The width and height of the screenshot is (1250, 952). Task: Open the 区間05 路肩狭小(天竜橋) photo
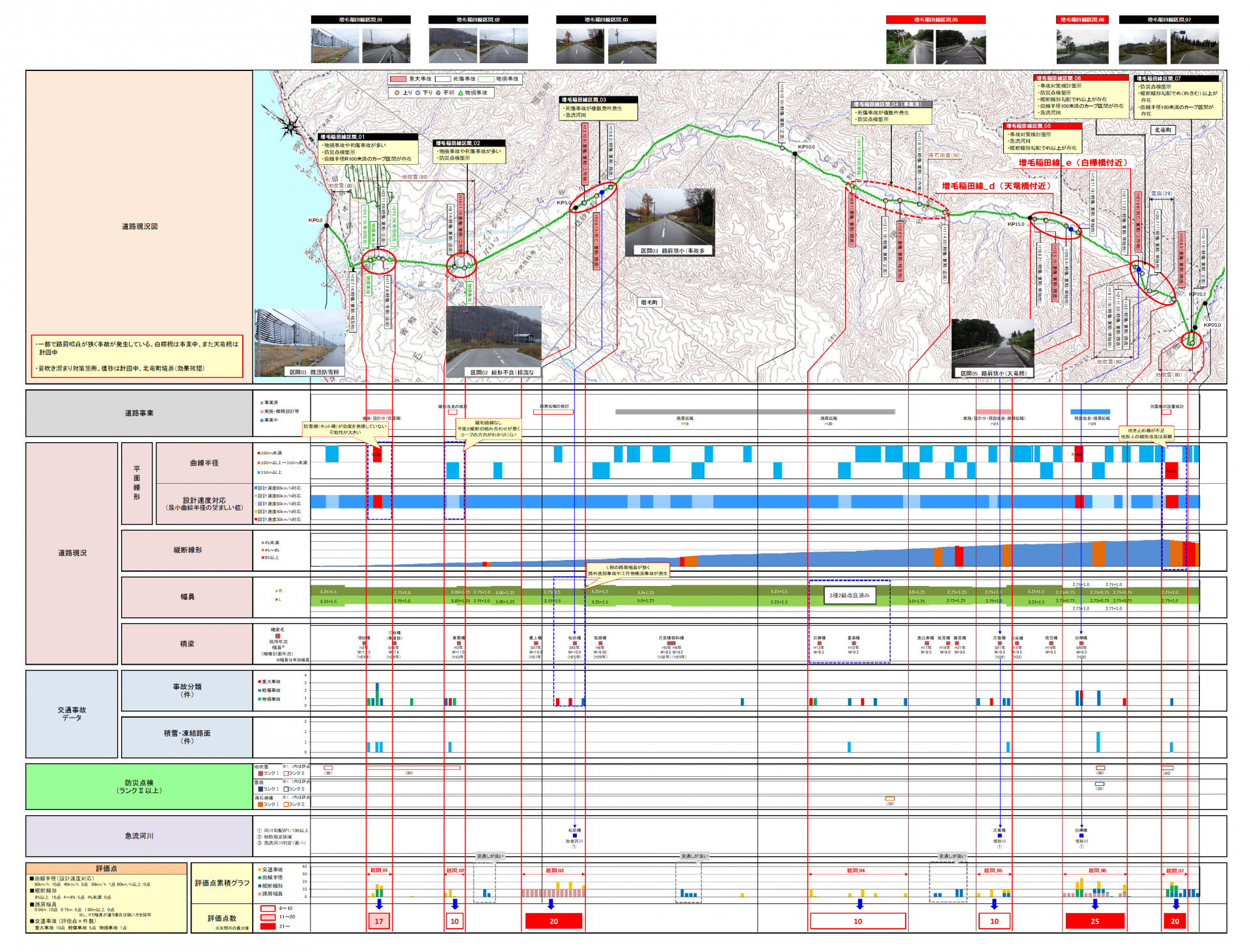(x=992, y=348)
